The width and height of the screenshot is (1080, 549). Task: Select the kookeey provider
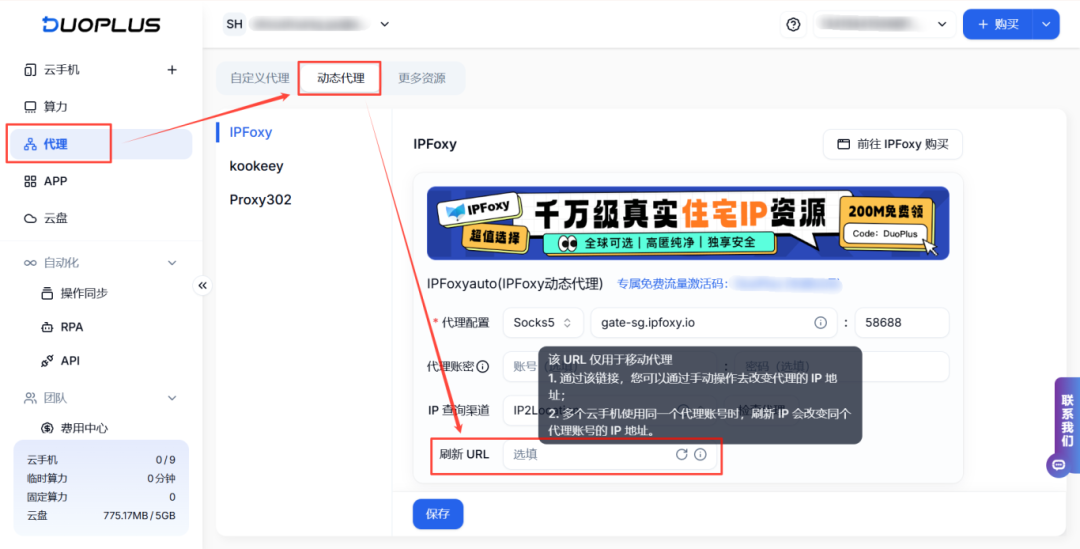coord(256,166)
